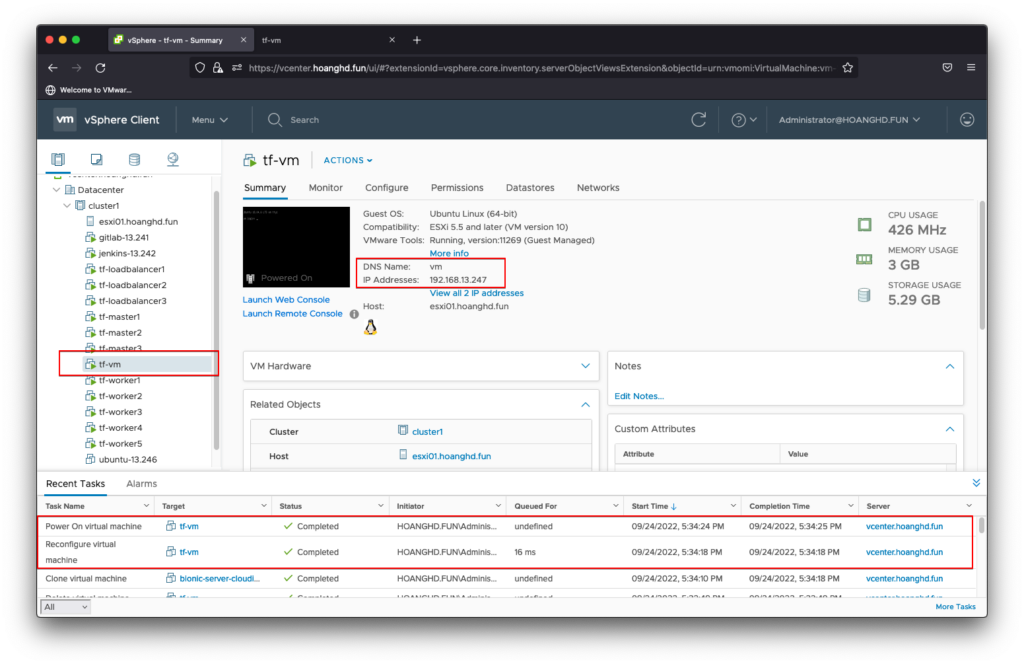Open a new browser tab

click(417, 40)
